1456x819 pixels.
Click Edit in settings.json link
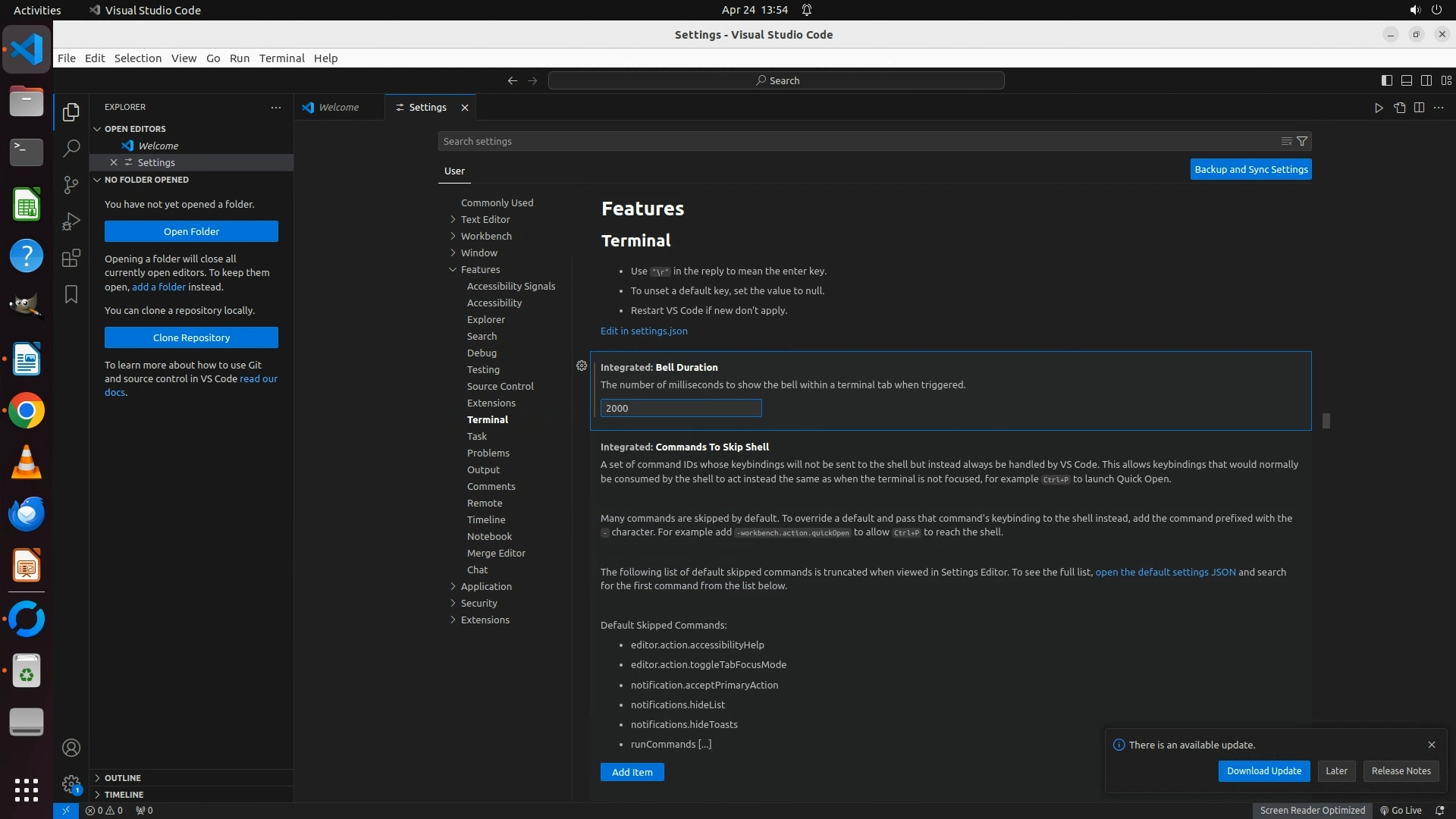point(644,331)
